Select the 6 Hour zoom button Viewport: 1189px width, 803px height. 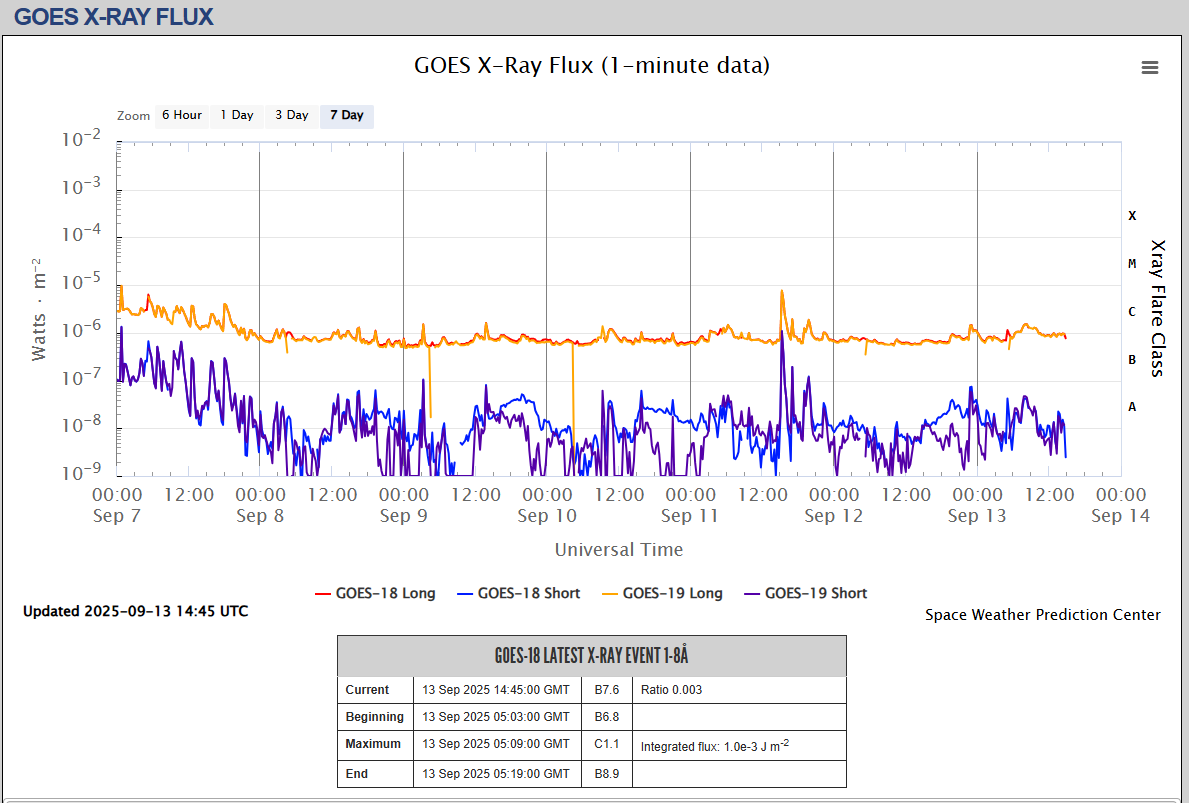[x=182, y=116]
